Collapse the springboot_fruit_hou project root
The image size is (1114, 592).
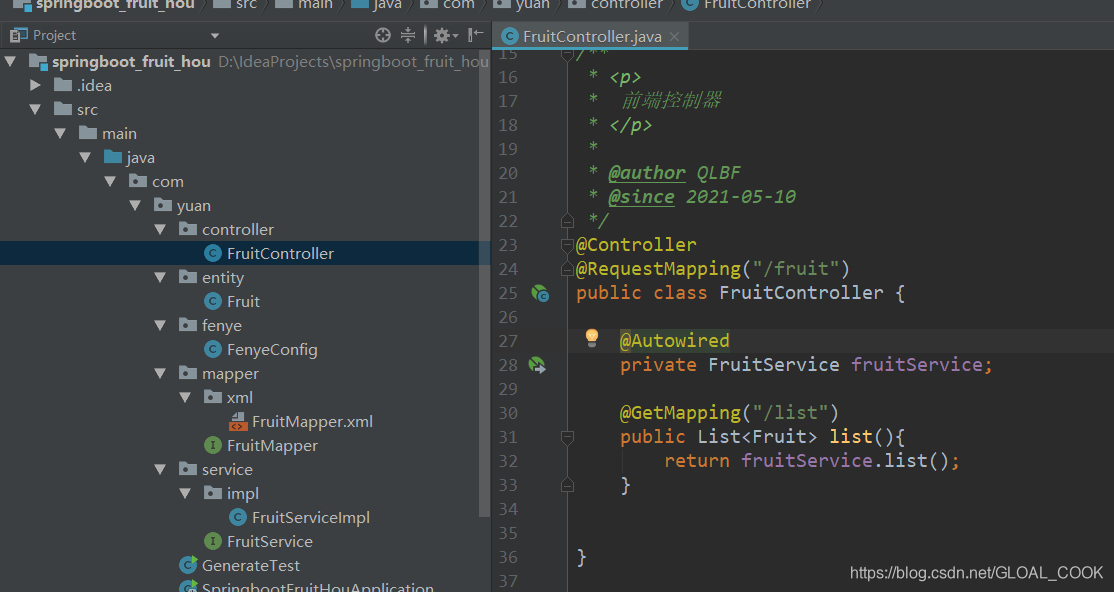[10, 61]
